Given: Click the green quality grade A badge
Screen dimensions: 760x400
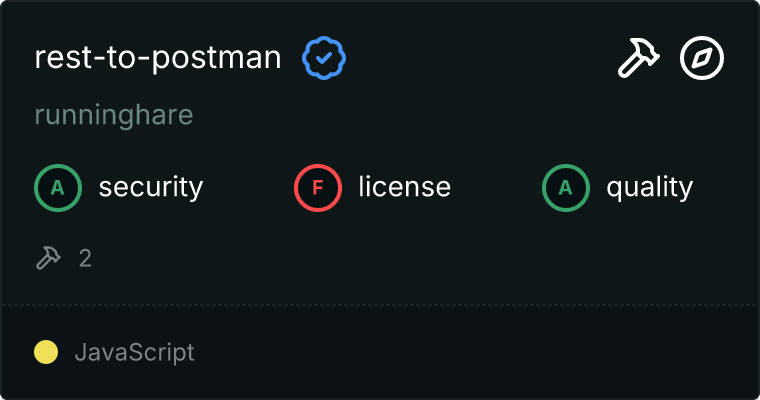Looking at the screenshot, I should (565, 187).
